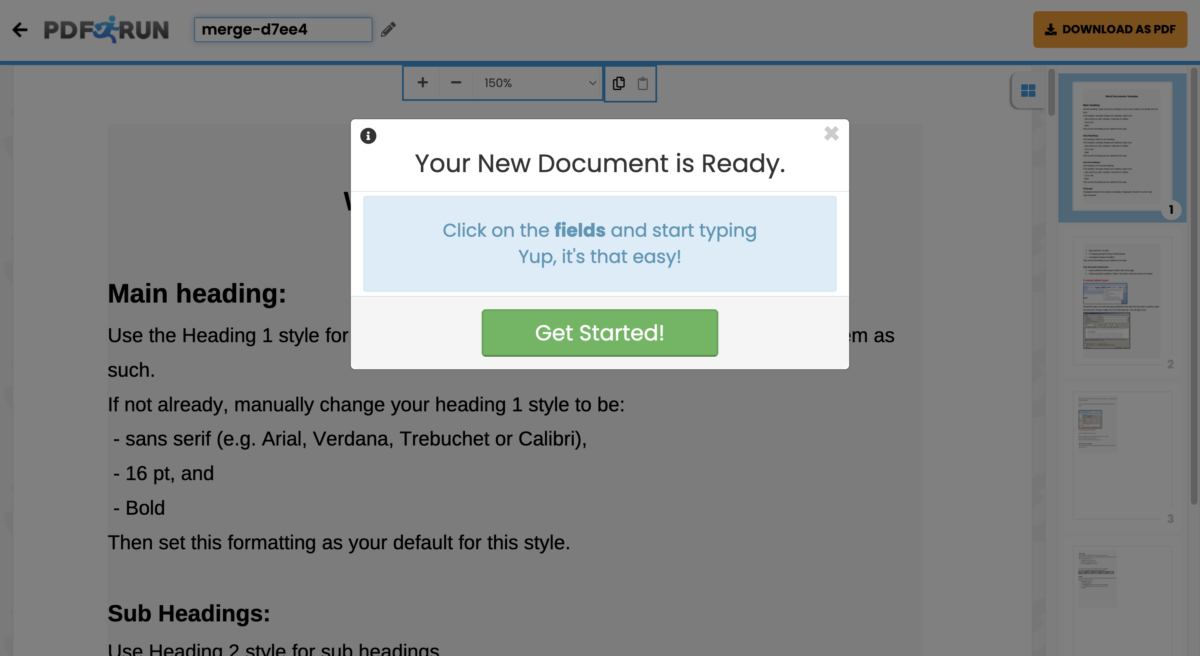1200x656 pixels.
Task: Click 'Then set this formatting' line
Action: click(339, 544)
